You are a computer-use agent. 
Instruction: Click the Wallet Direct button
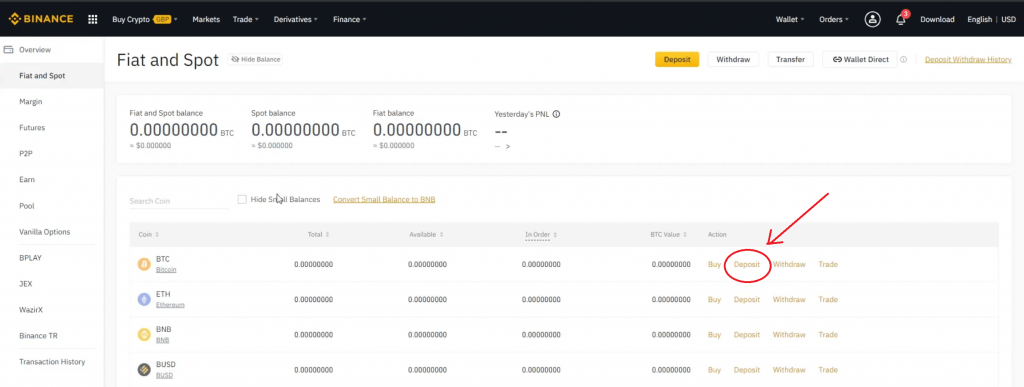click(860, 59)
